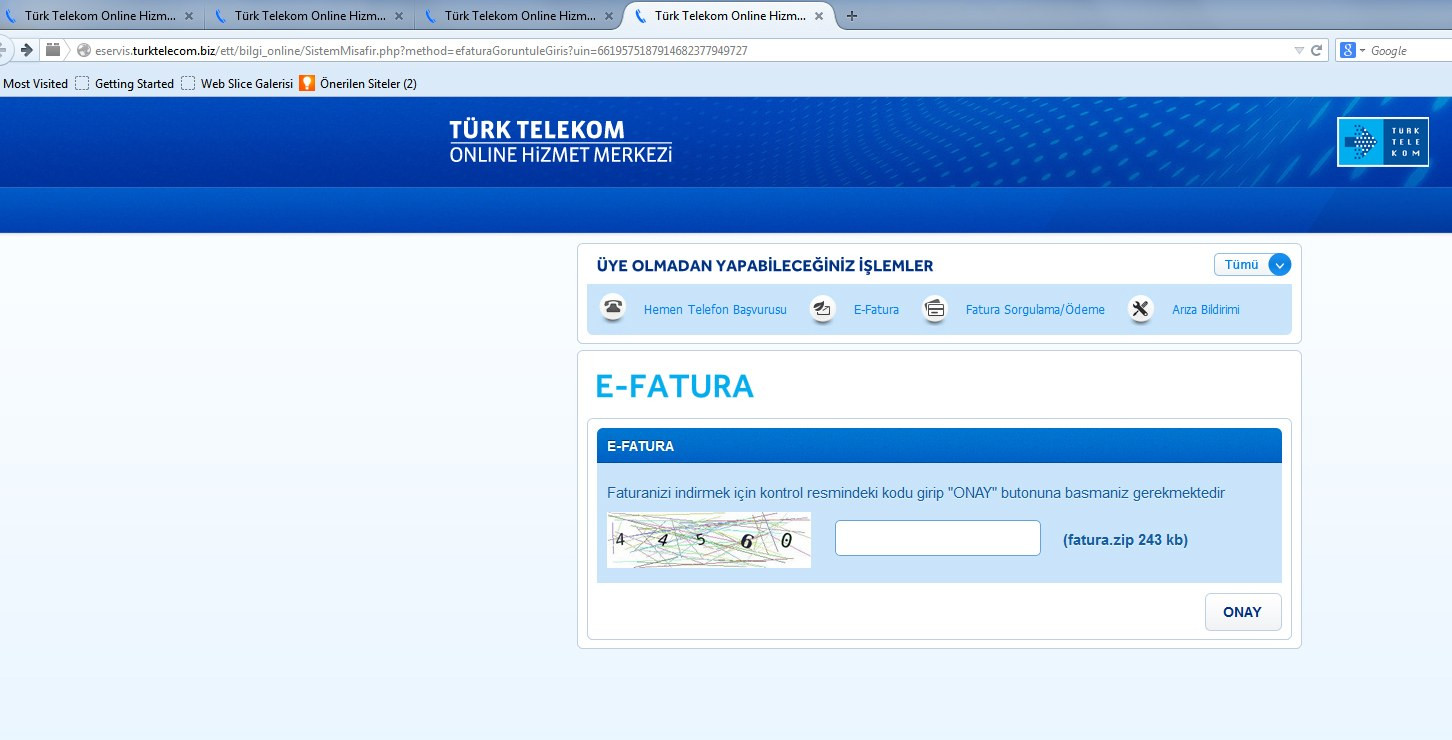Click the captcha code input field

click(x=937, y=538)
